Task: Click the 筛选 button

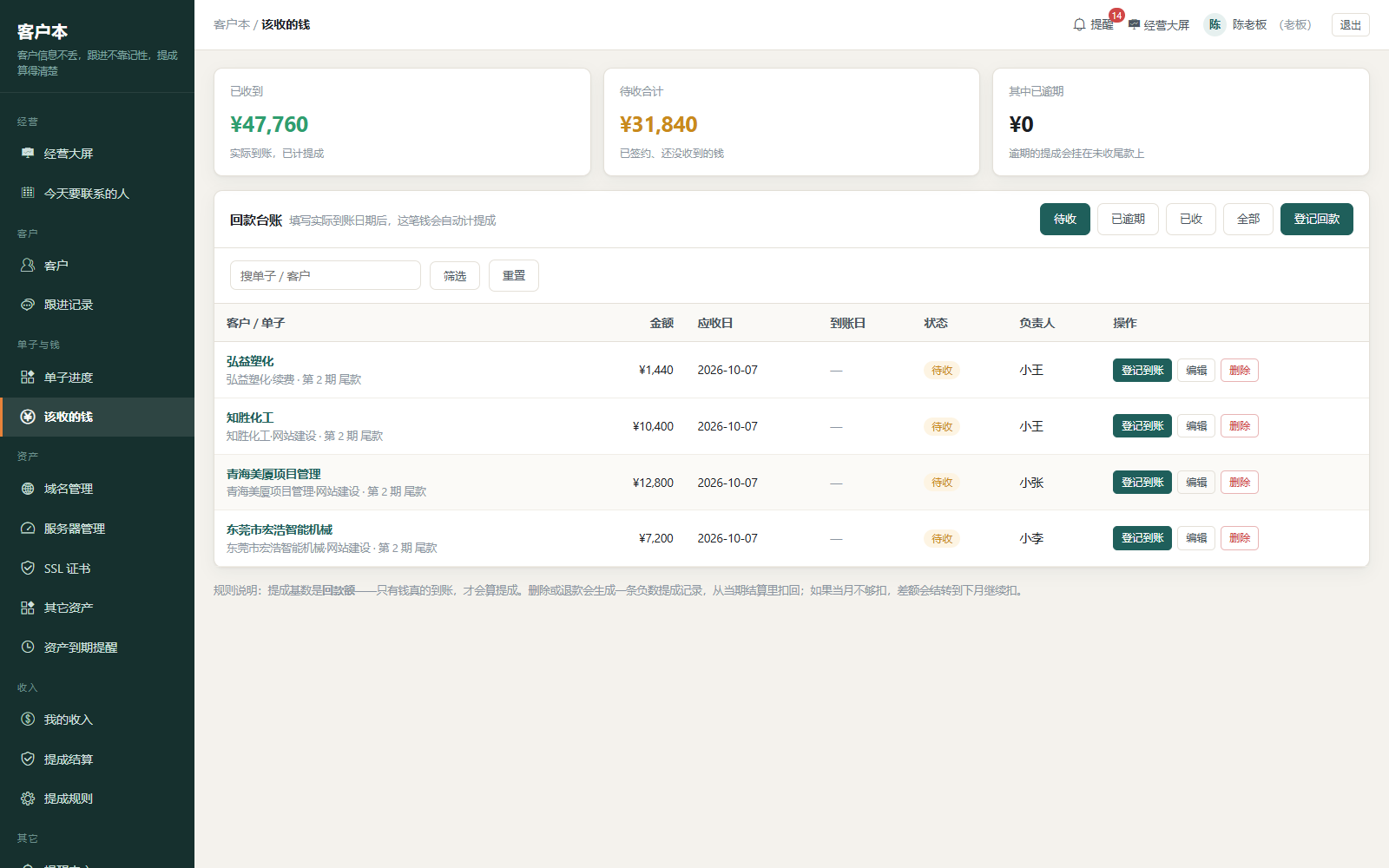Action: tap(455, 275)
